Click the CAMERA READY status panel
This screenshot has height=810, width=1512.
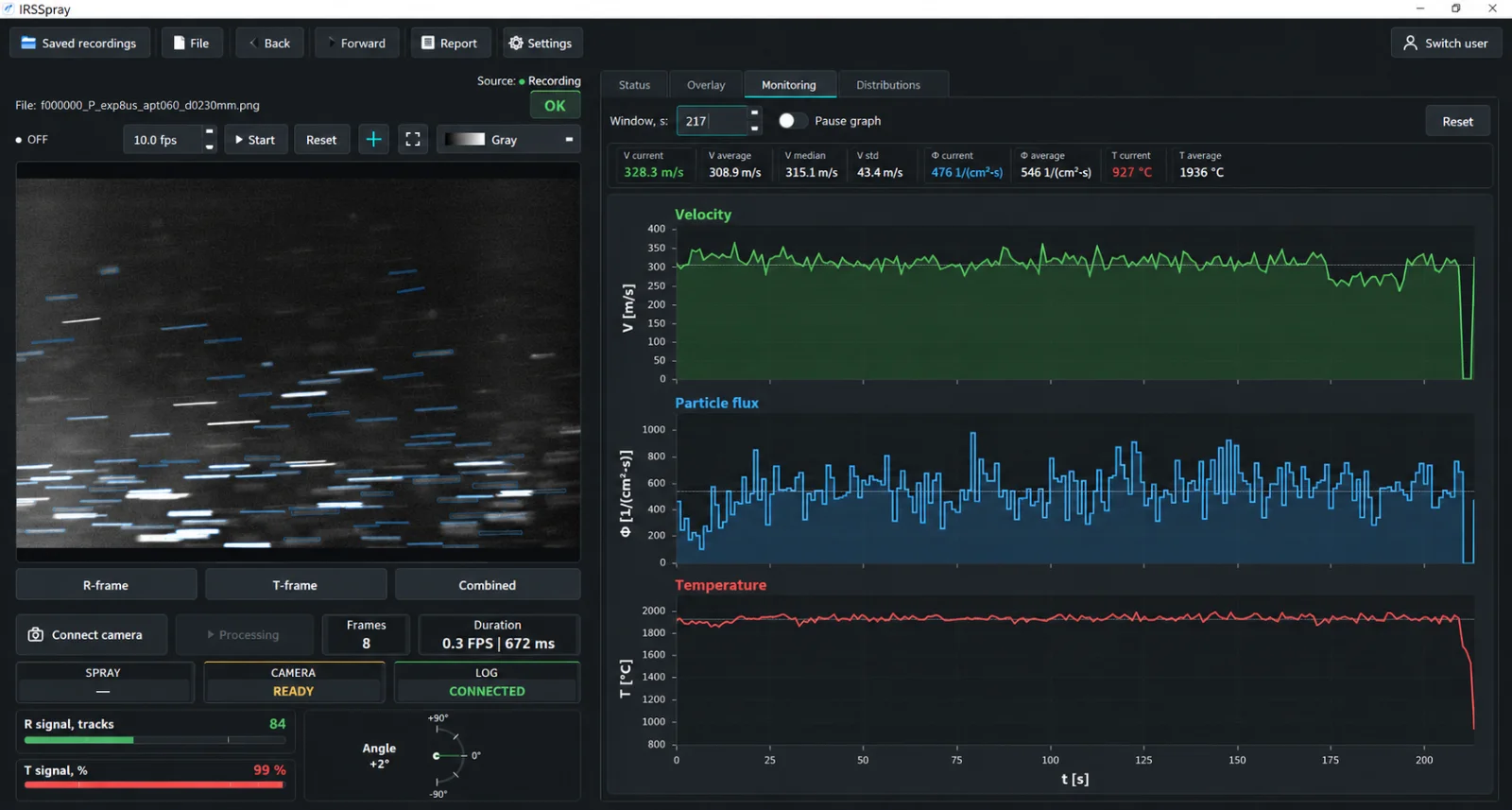[294, 681]
